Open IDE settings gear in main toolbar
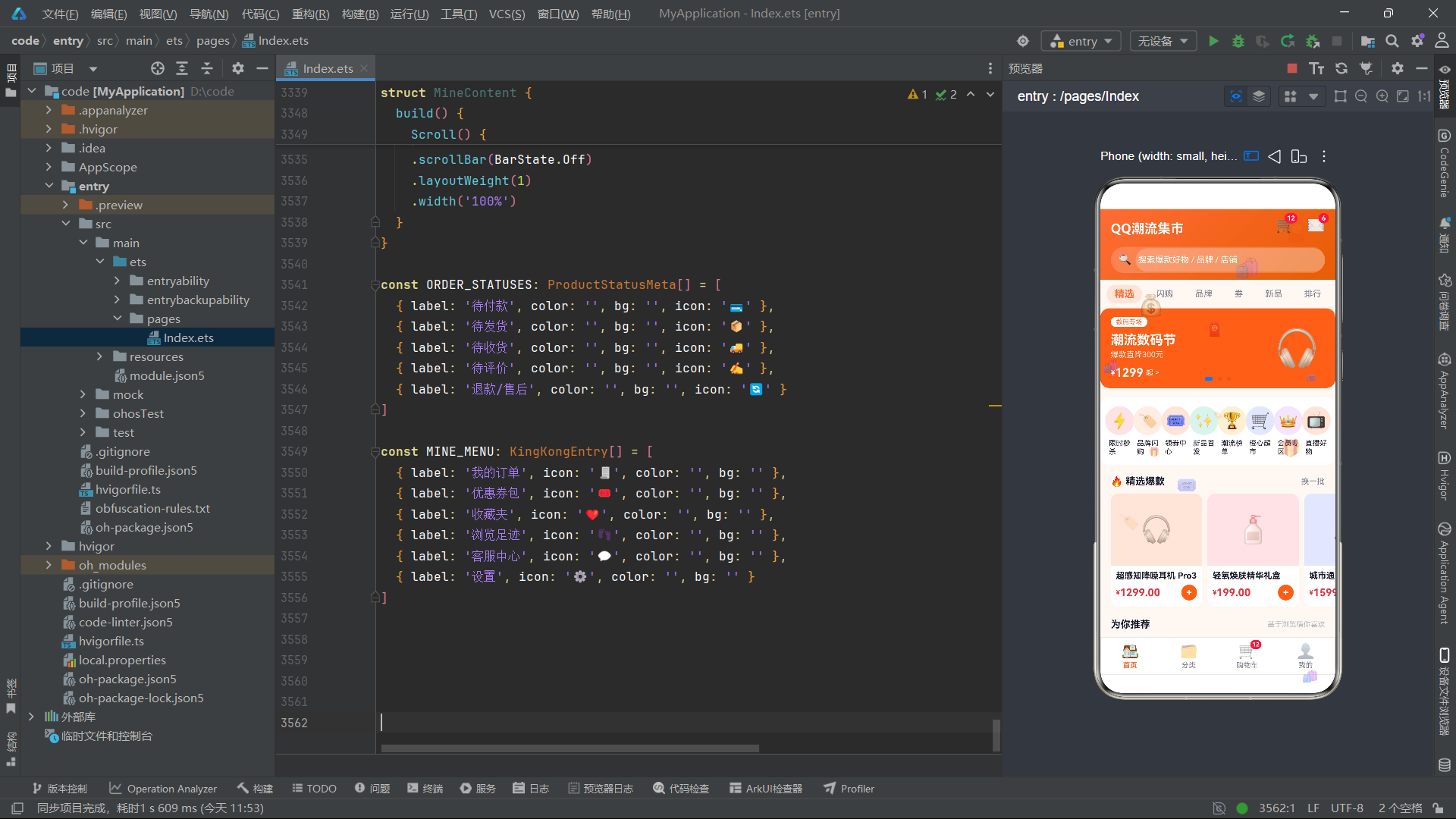 tap(1417, 41)
